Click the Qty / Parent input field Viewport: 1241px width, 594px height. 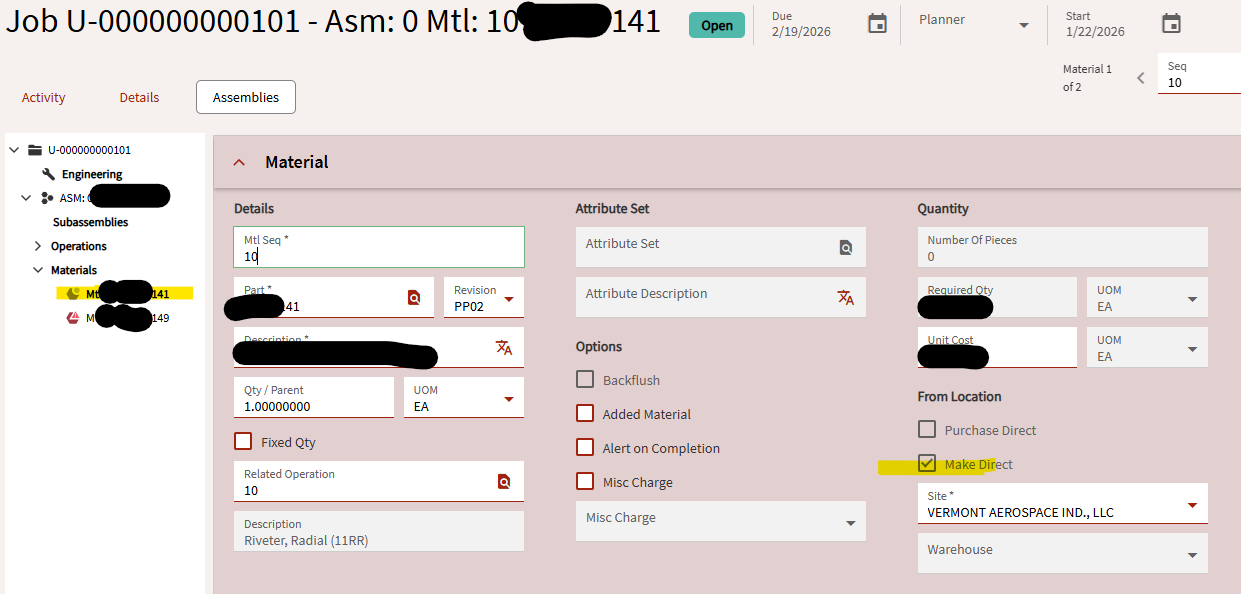[x=314, y=397]
